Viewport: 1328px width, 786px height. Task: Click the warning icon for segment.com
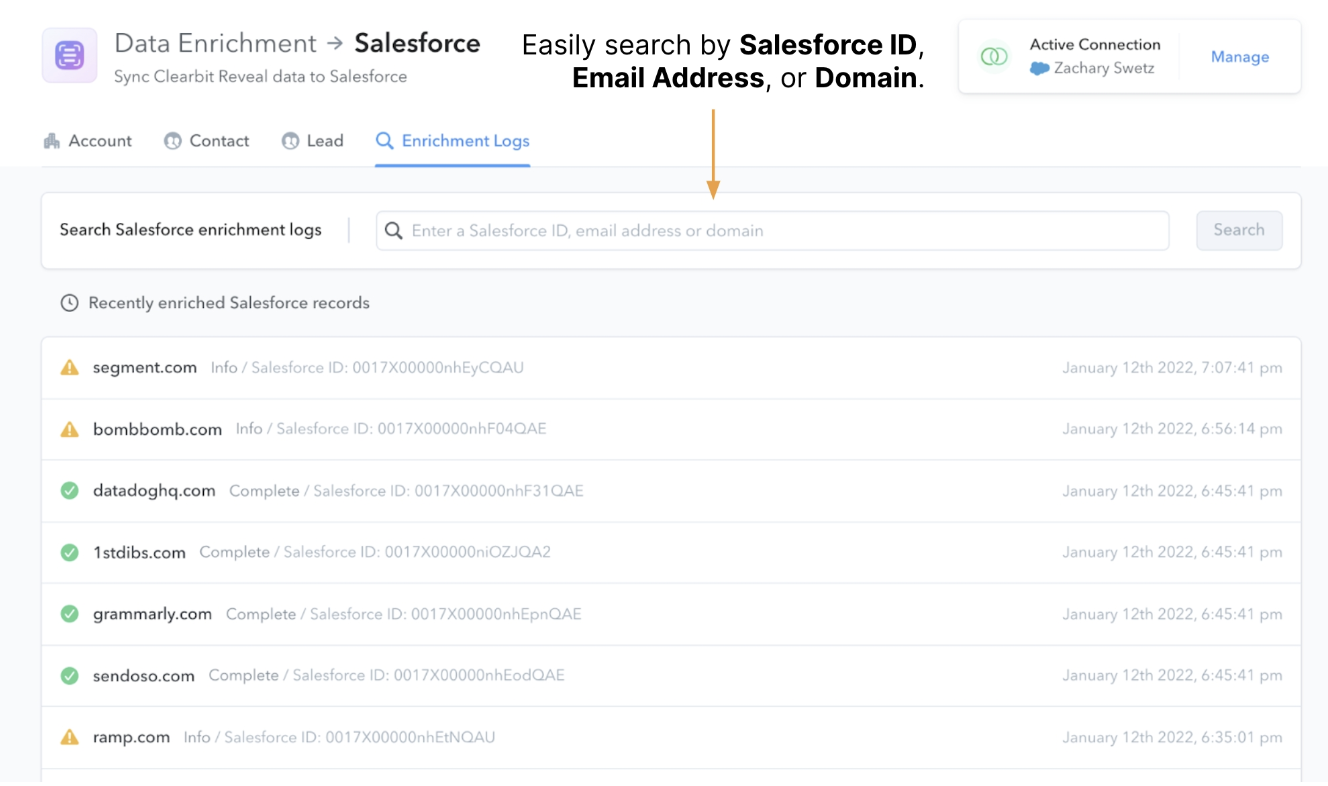point(69,367)
